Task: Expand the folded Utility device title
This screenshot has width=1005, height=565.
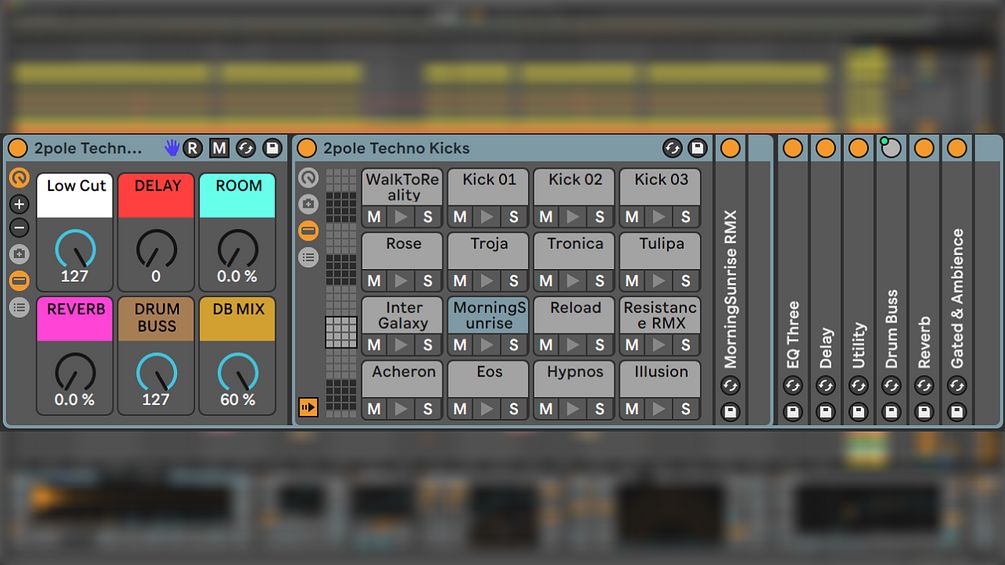Action: point(858,345)
